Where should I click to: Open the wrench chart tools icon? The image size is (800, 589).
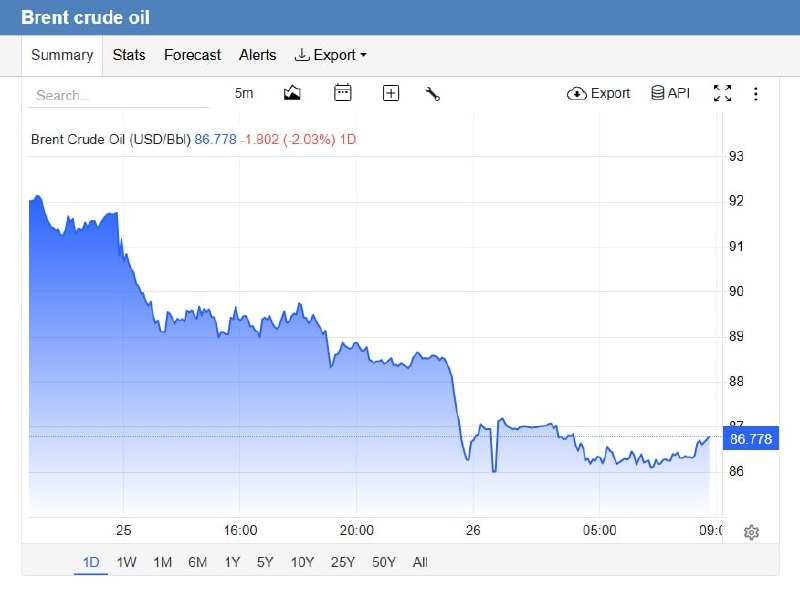[x=433, y=94]
